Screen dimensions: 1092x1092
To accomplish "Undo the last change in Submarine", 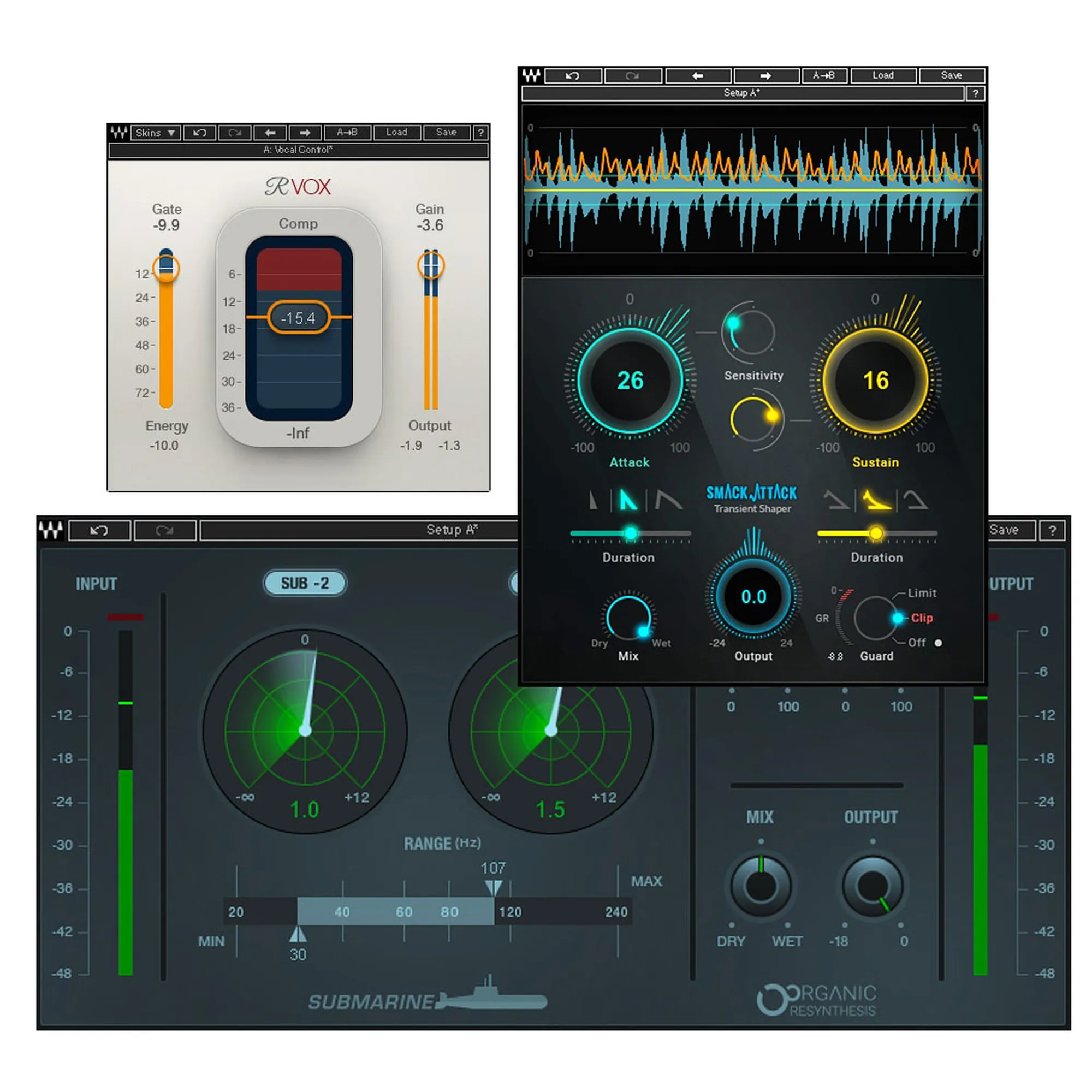I will 99,531.
